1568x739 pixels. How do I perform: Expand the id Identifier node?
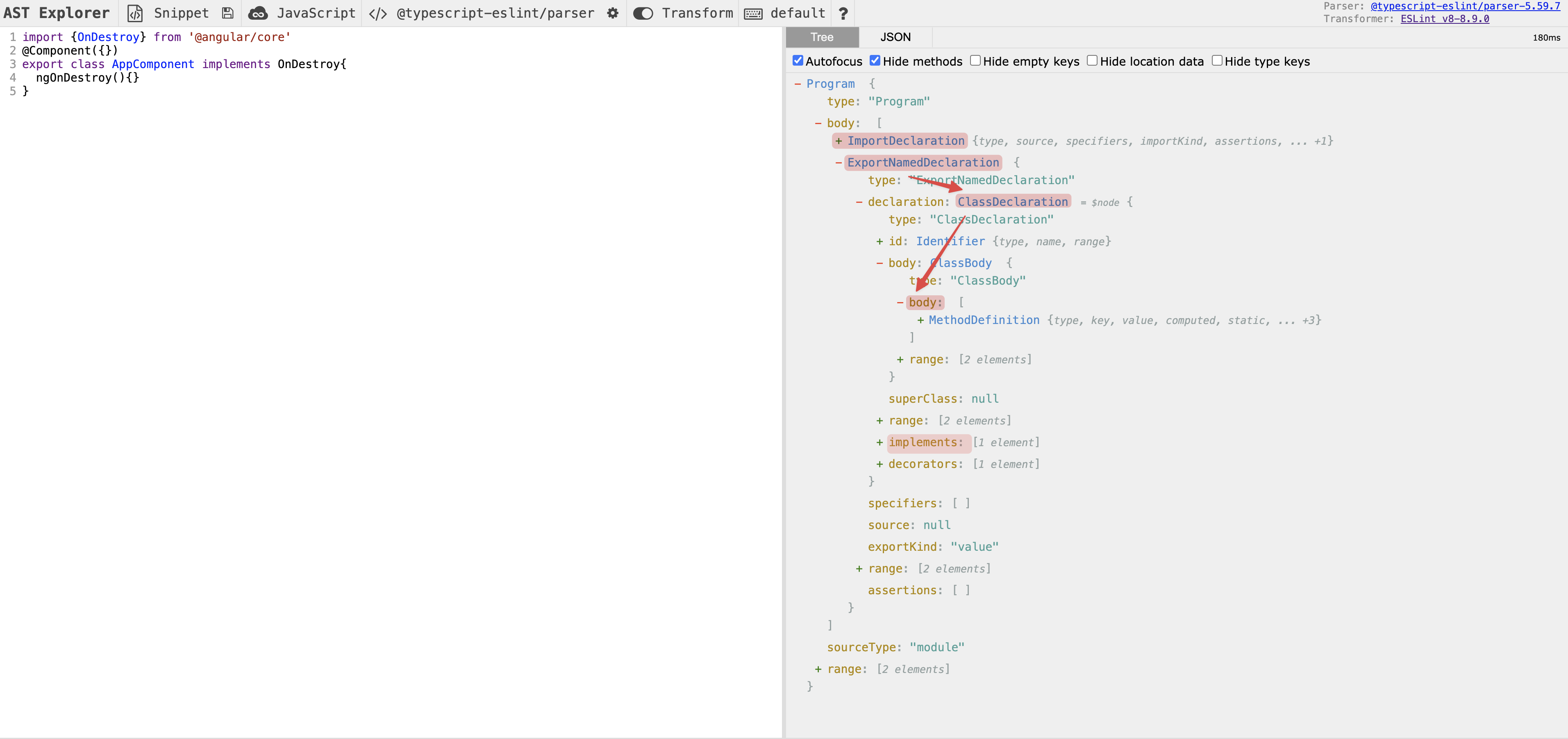tap(879, 241)
